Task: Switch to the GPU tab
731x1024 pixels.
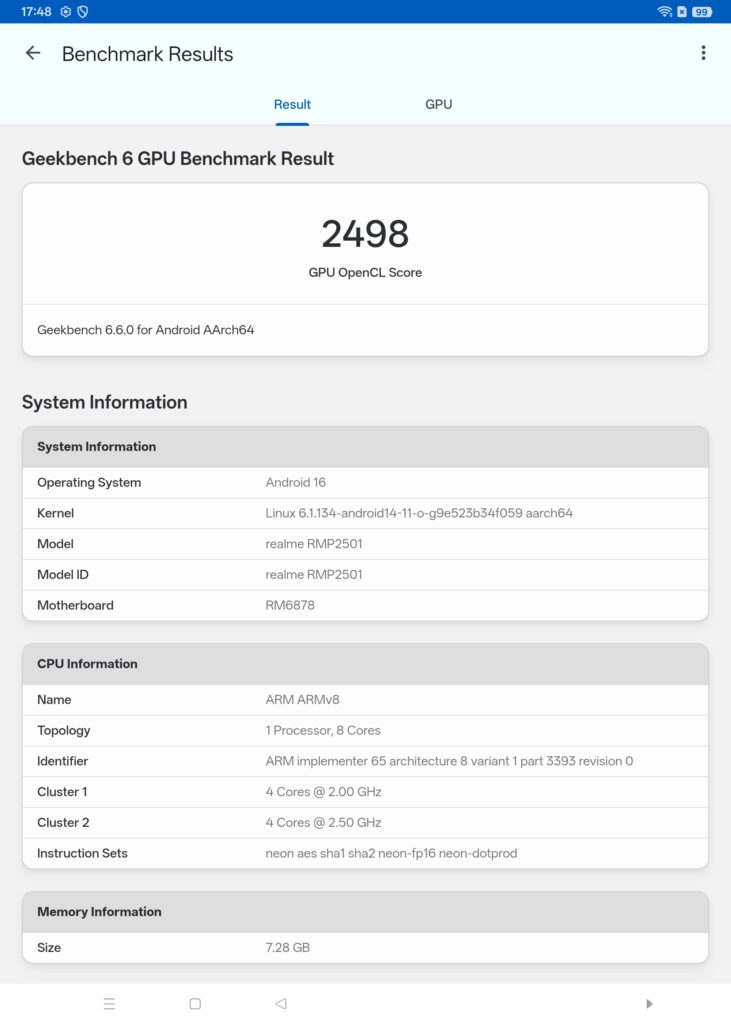Action: coord(438,104)
